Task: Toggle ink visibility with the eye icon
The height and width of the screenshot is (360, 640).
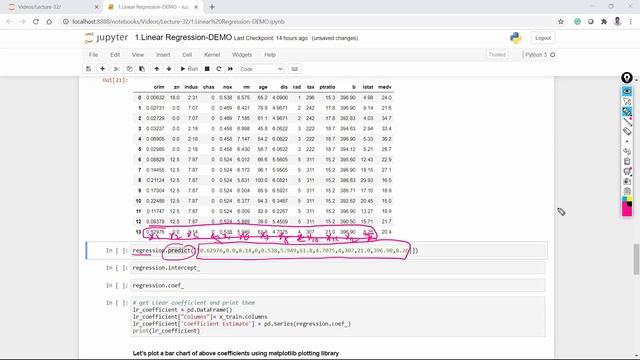Action: point(627,91)
